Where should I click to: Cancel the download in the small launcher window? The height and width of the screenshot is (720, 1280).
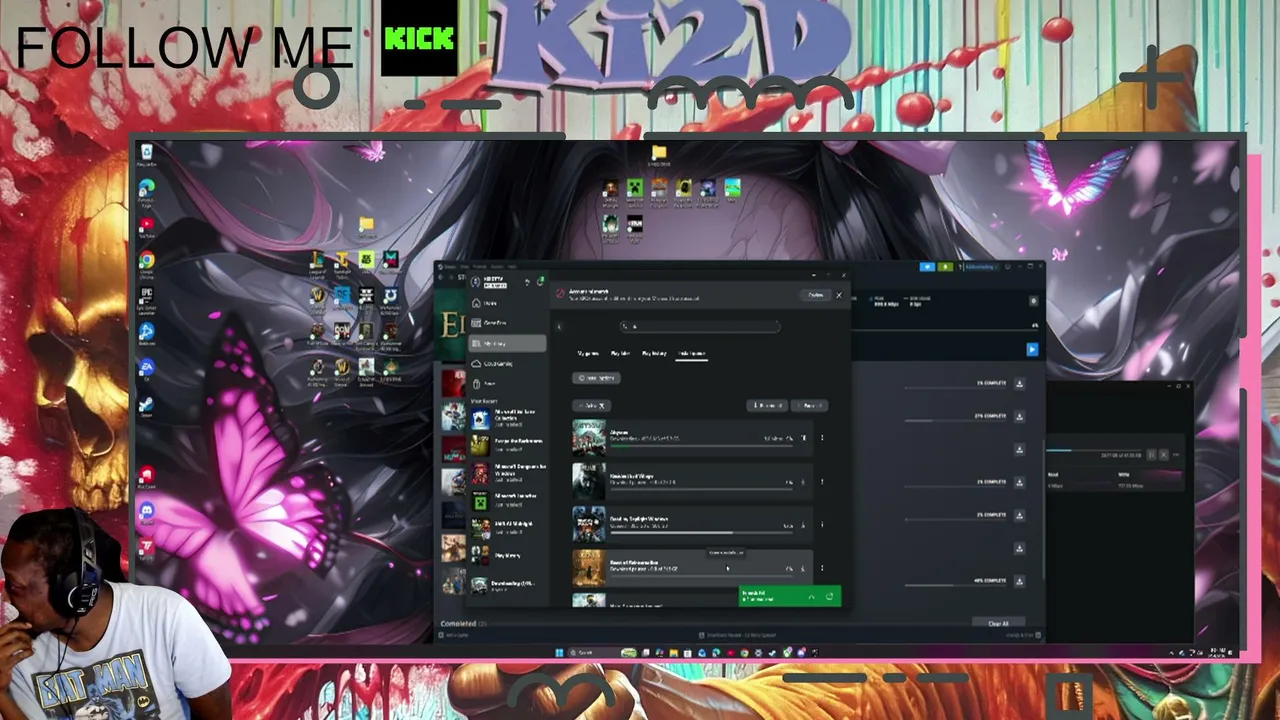pos(1162,455)
